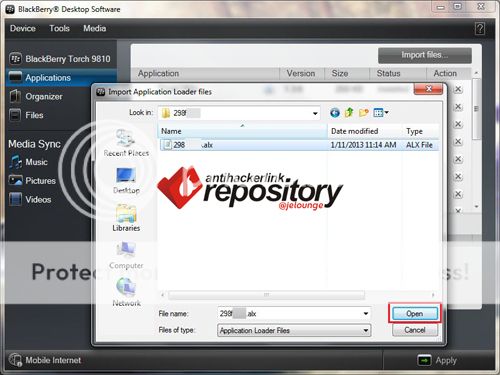The image size is (500, 375).
Task: Sort files by Date modified column
Action: 354,131
